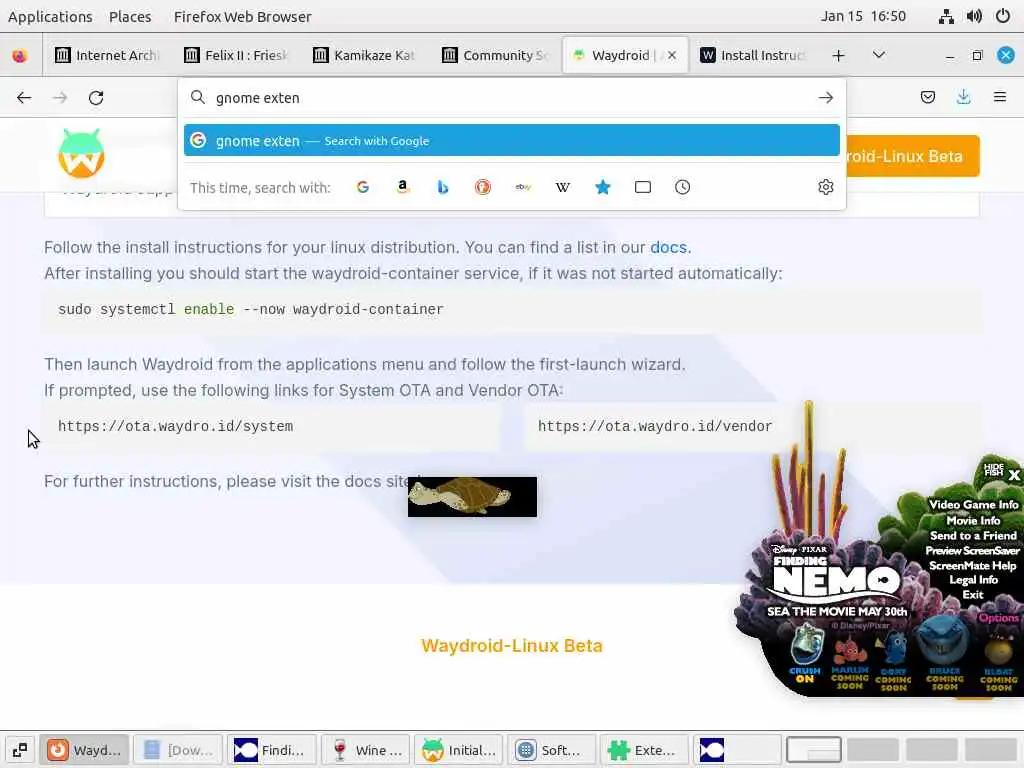Switch to Wine taskbar window
The height and width of the screenshot is (768, 1024).
pyautogui.click(x=366, y=750)
